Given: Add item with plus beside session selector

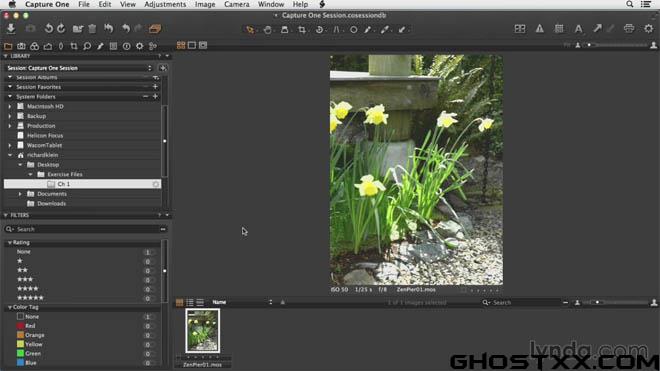Looking at the screenshot, I should pos(163,68).
